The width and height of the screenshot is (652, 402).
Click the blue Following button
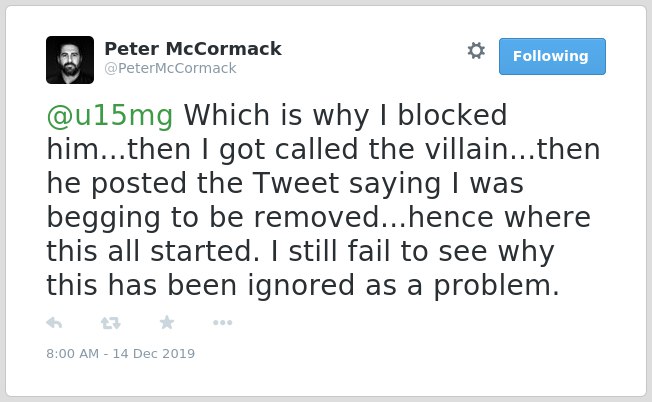coord(552,57)
